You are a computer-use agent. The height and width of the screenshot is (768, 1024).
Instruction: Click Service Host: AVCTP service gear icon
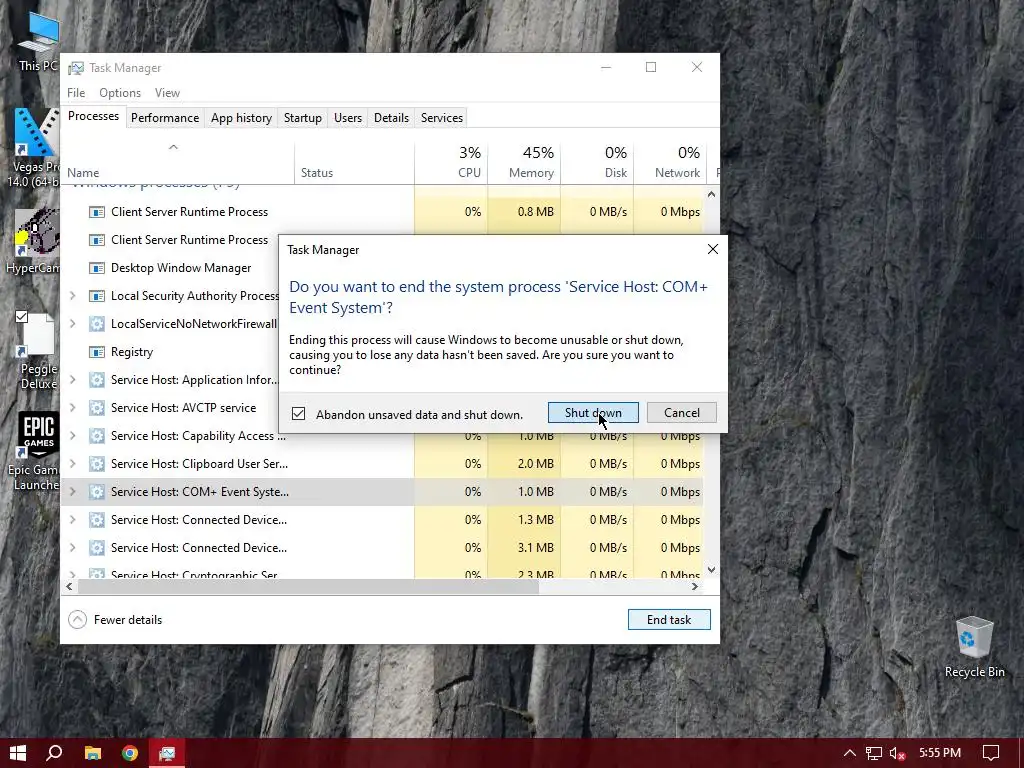(97, 408)
